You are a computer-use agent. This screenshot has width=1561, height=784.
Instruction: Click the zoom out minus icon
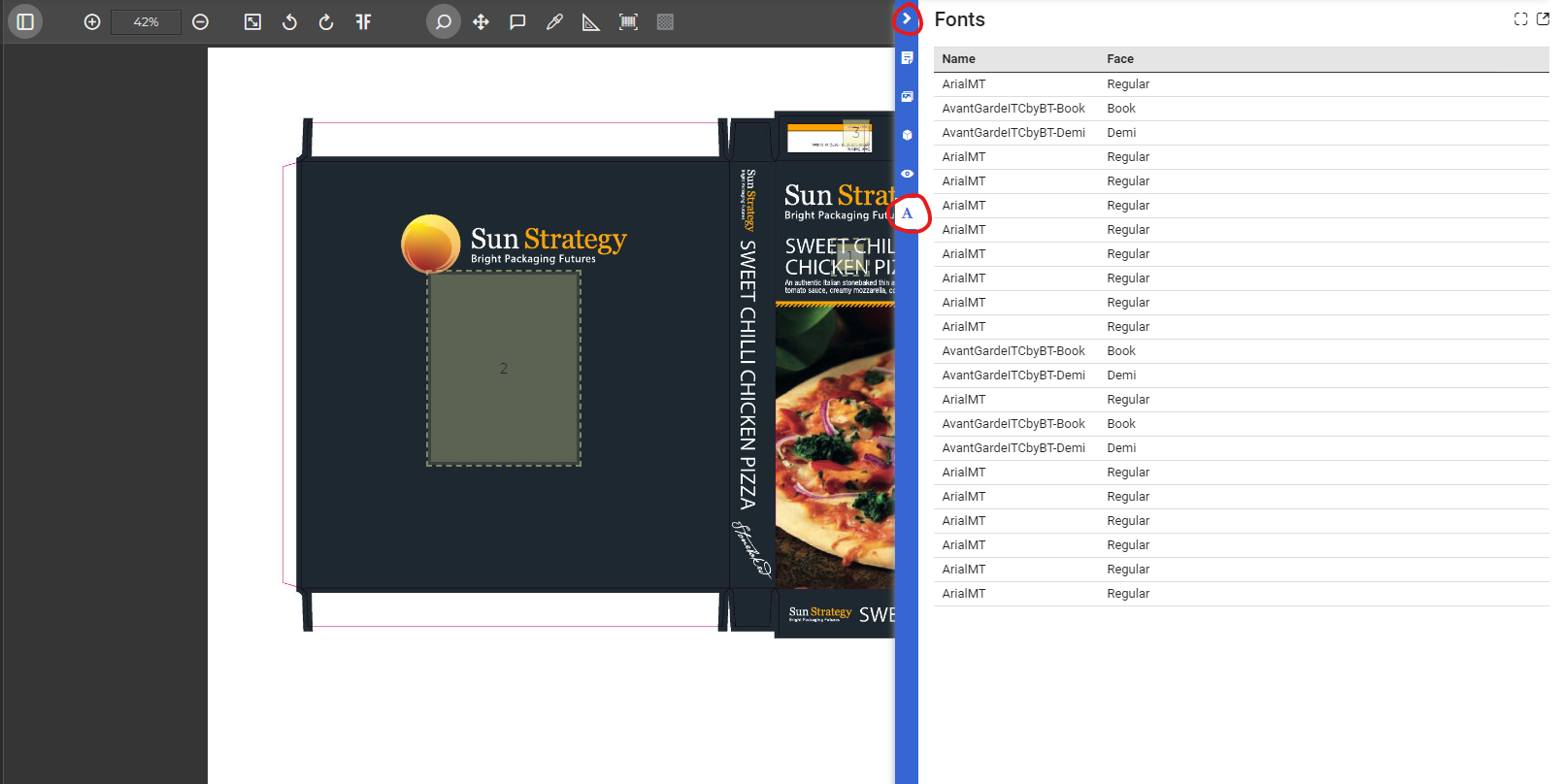pos(201,21)
